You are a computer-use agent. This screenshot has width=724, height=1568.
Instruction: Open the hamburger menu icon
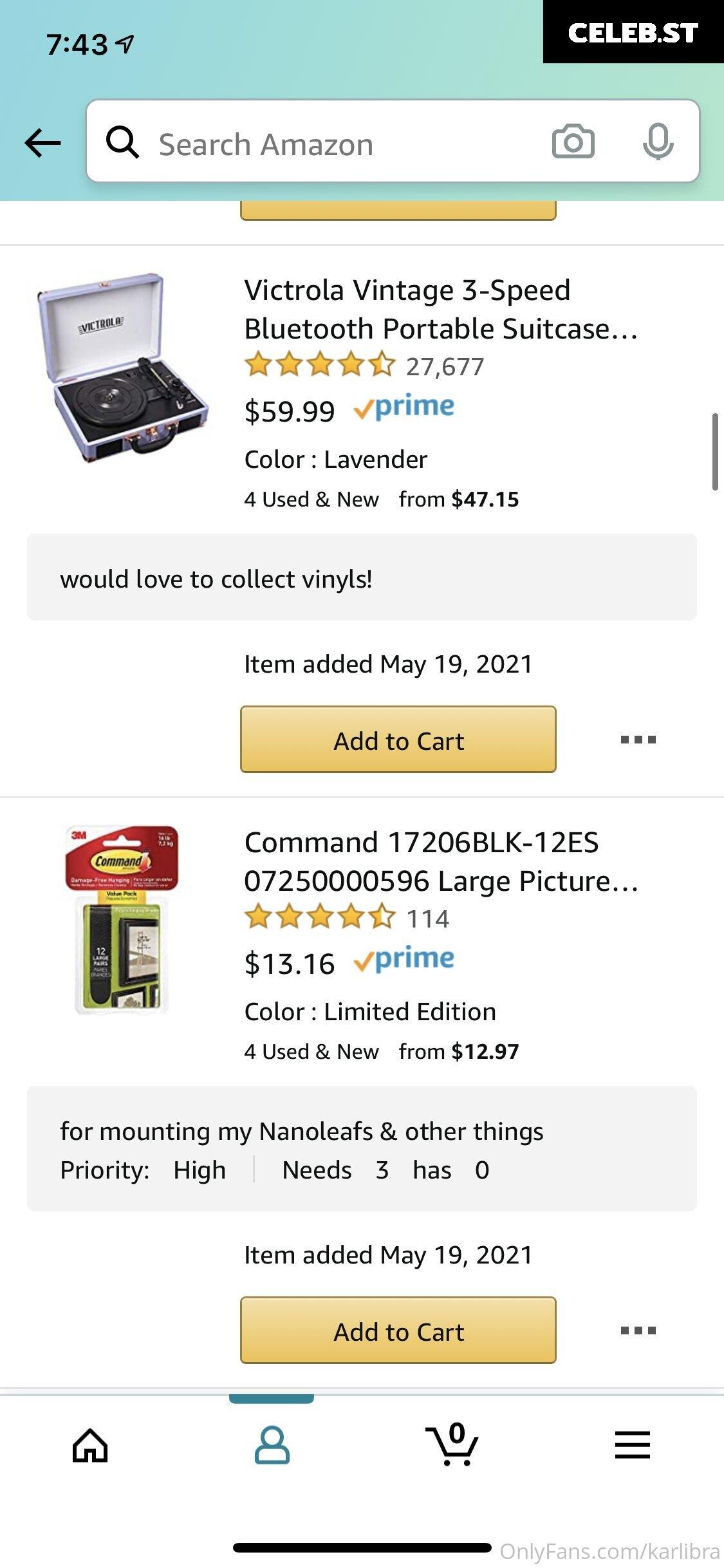coord(633,1445)
